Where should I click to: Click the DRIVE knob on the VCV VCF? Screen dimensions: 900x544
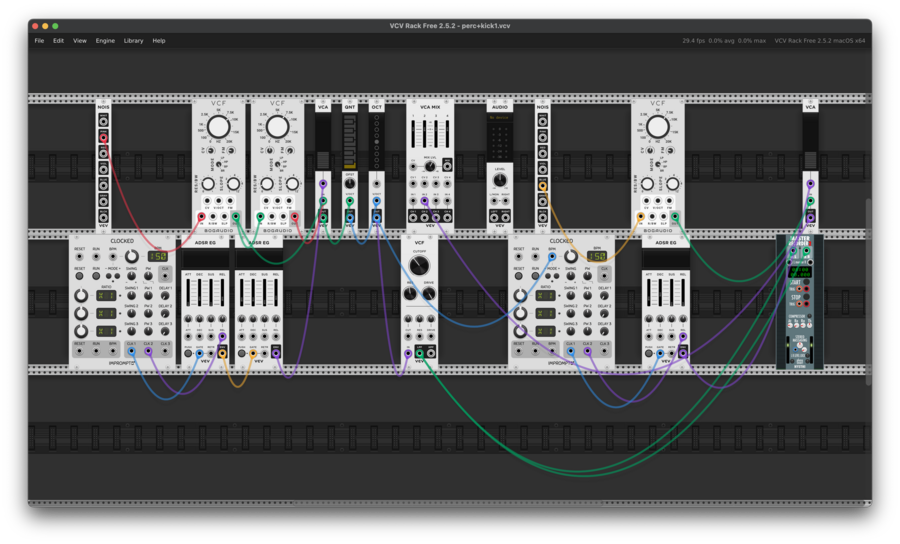click(429, 294)
